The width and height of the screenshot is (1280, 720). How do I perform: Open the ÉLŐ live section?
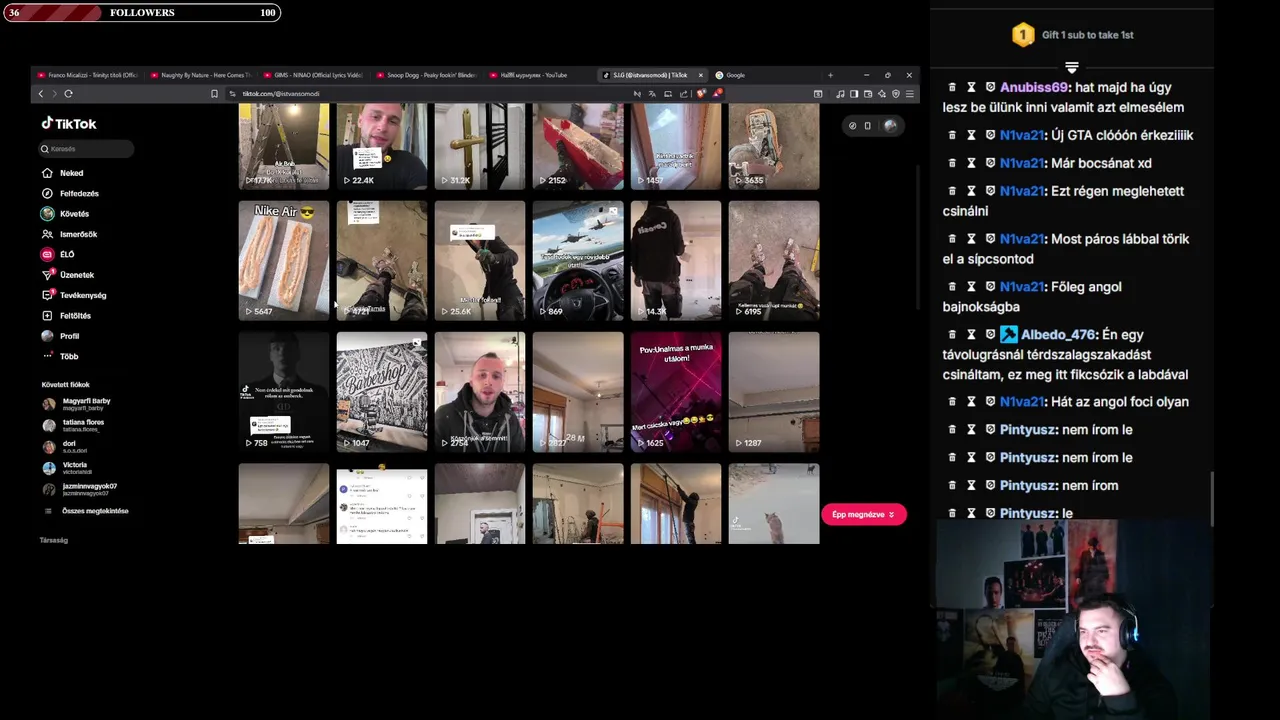tap(58, 254)
